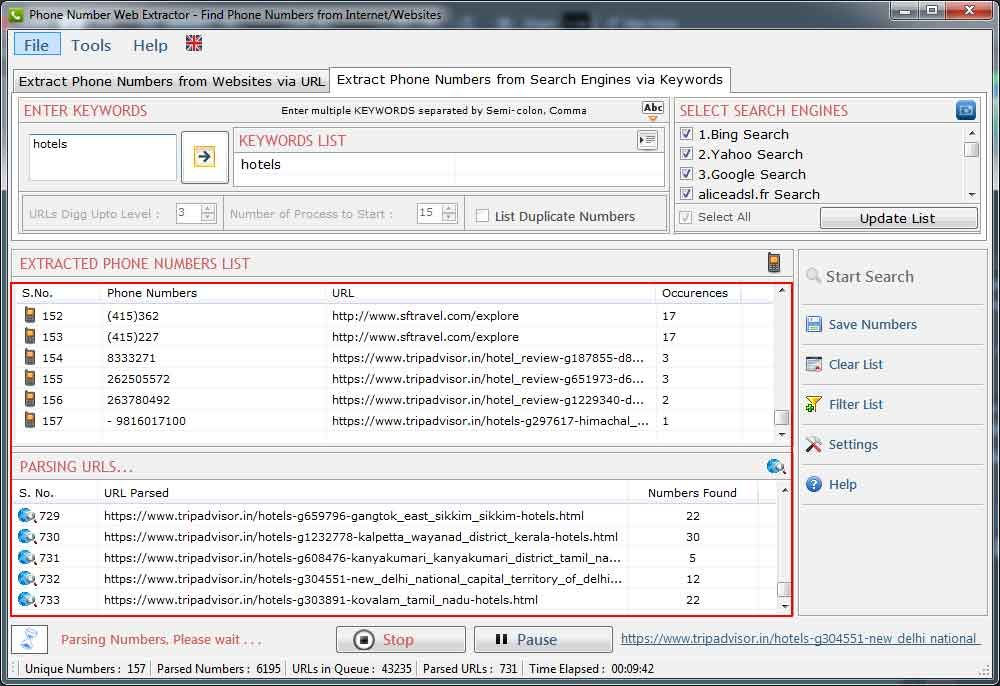
Task: Click the search engines list scrollbar thumb
Action: 971,150
